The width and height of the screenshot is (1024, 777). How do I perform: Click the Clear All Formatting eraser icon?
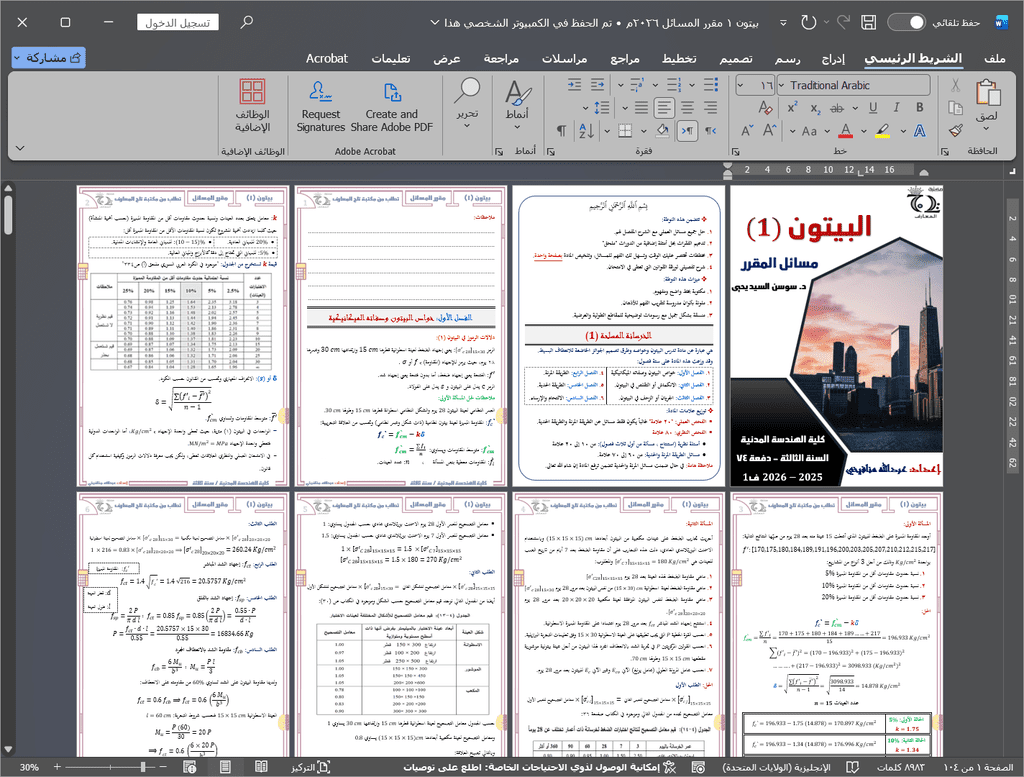point(765,108)
